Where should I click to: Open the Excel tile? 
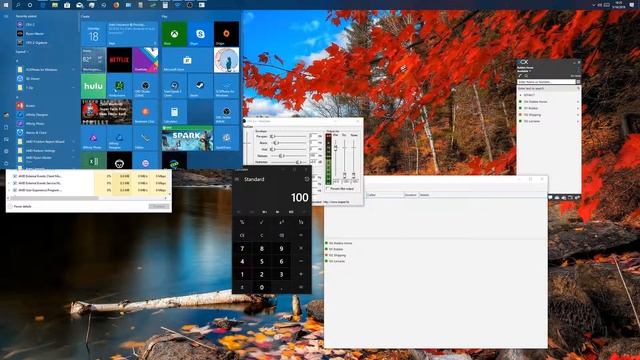point(93,161)
